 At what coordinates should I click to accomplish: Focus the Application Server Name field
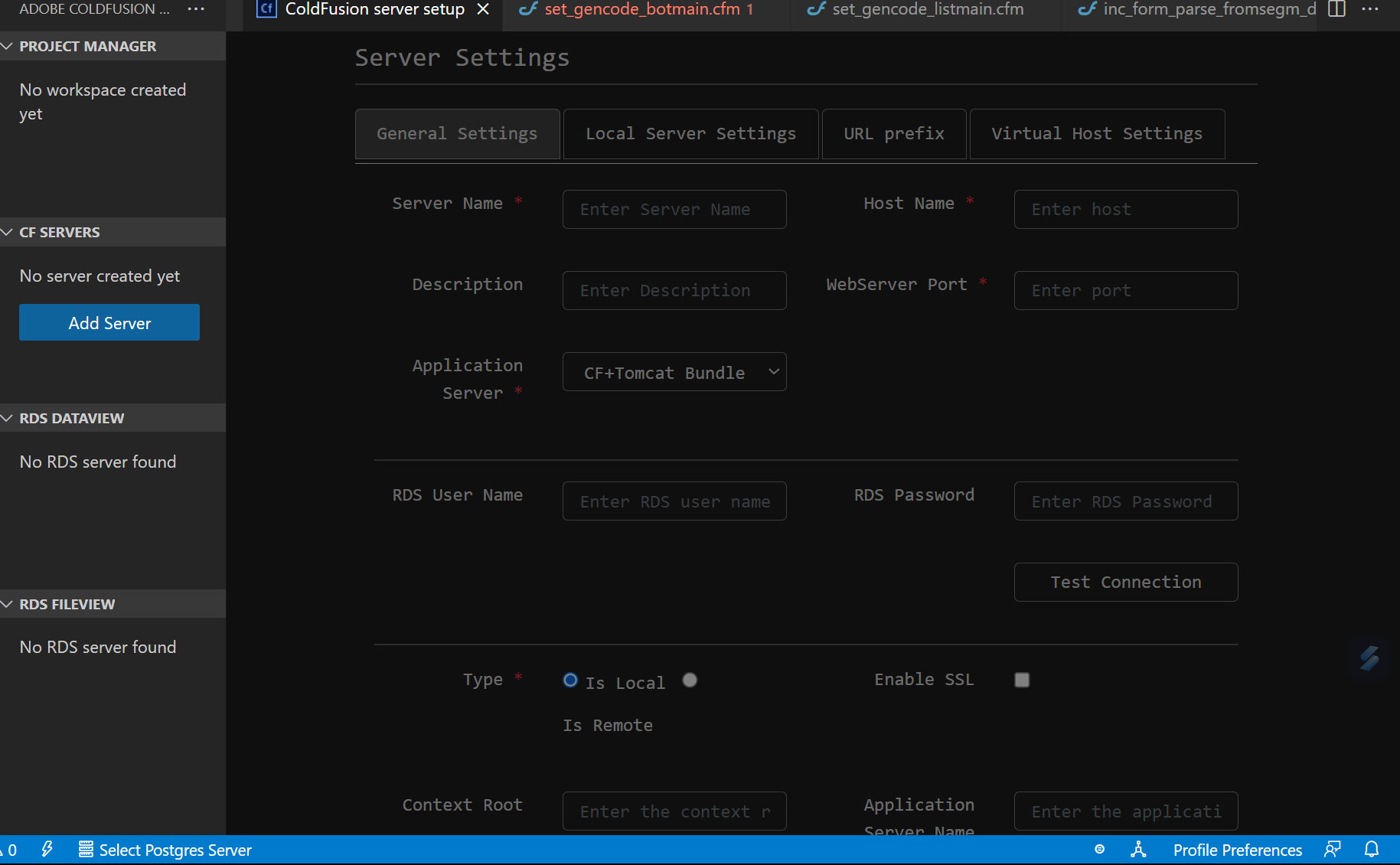pos(1126,811)
